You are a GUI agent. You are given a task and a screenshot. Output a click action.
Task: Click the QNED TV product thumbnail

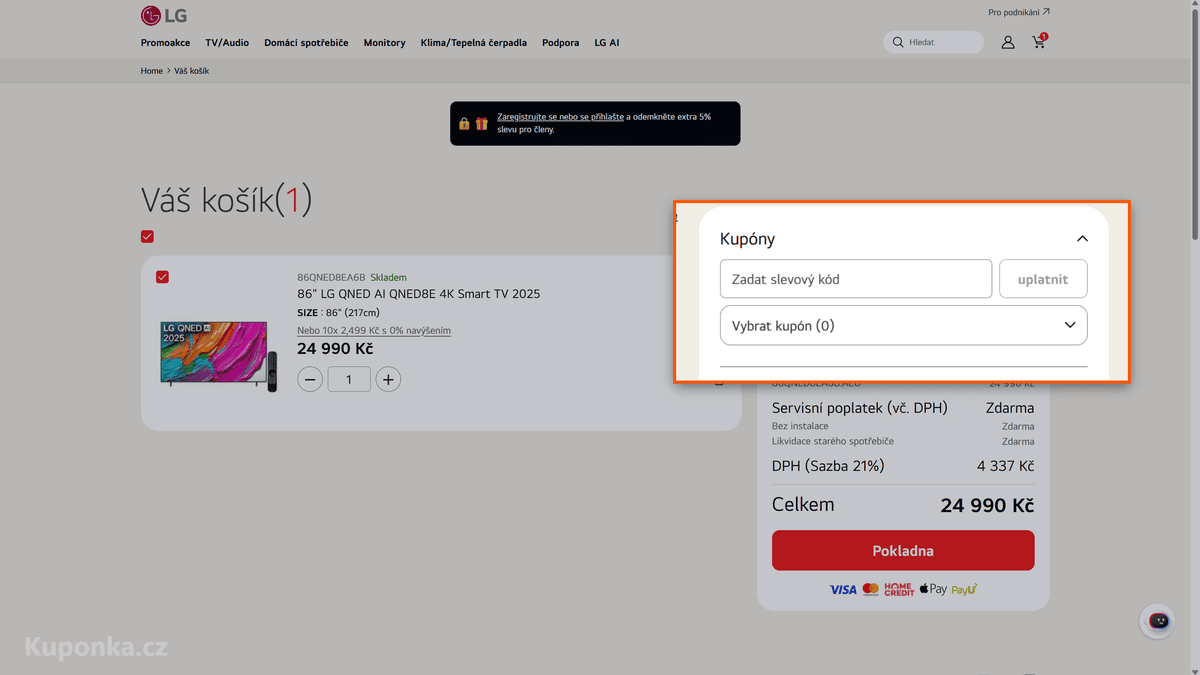[x=218, y=355]
